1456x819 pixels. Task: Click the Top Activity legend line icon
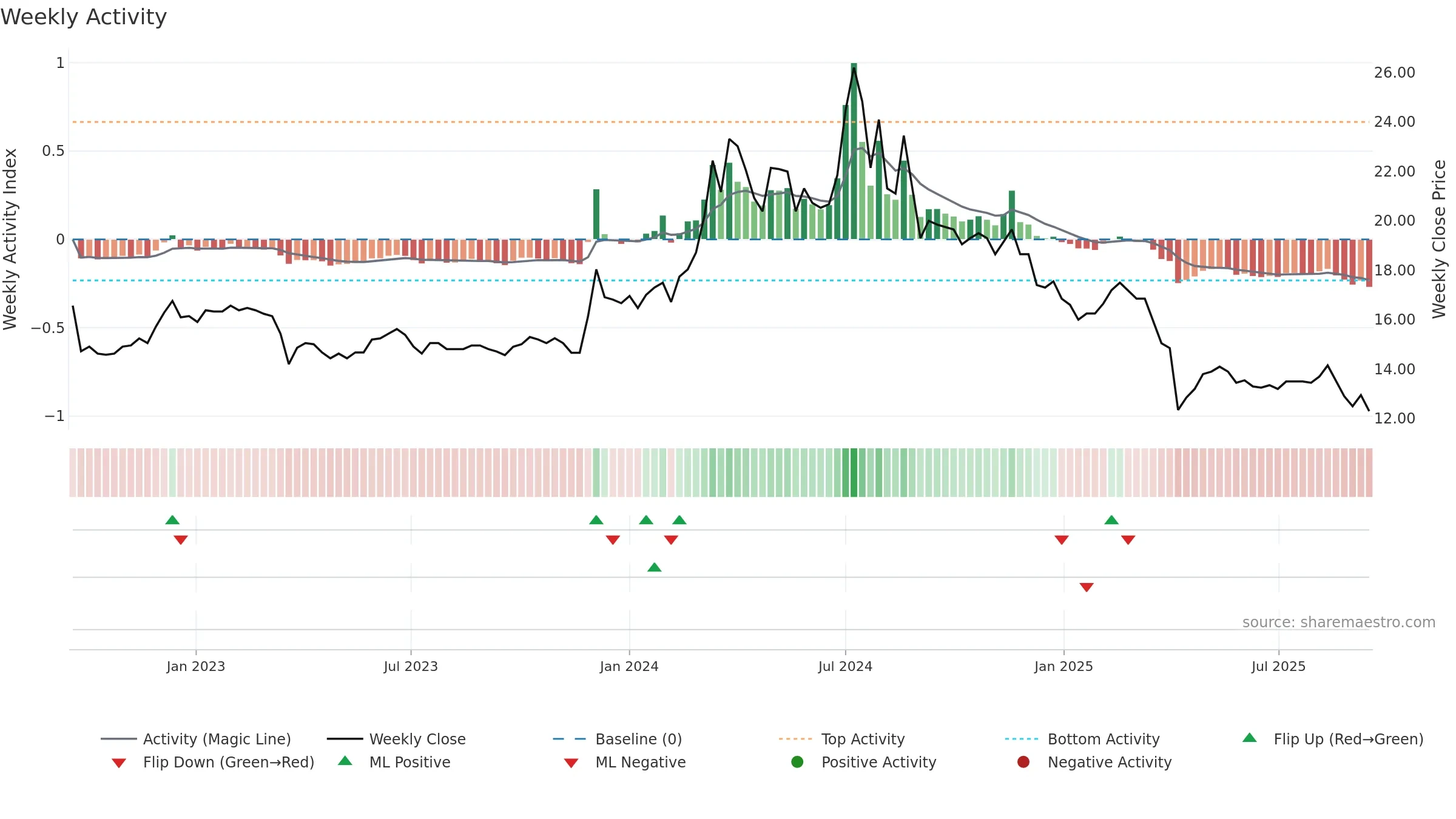coord(795,739)
